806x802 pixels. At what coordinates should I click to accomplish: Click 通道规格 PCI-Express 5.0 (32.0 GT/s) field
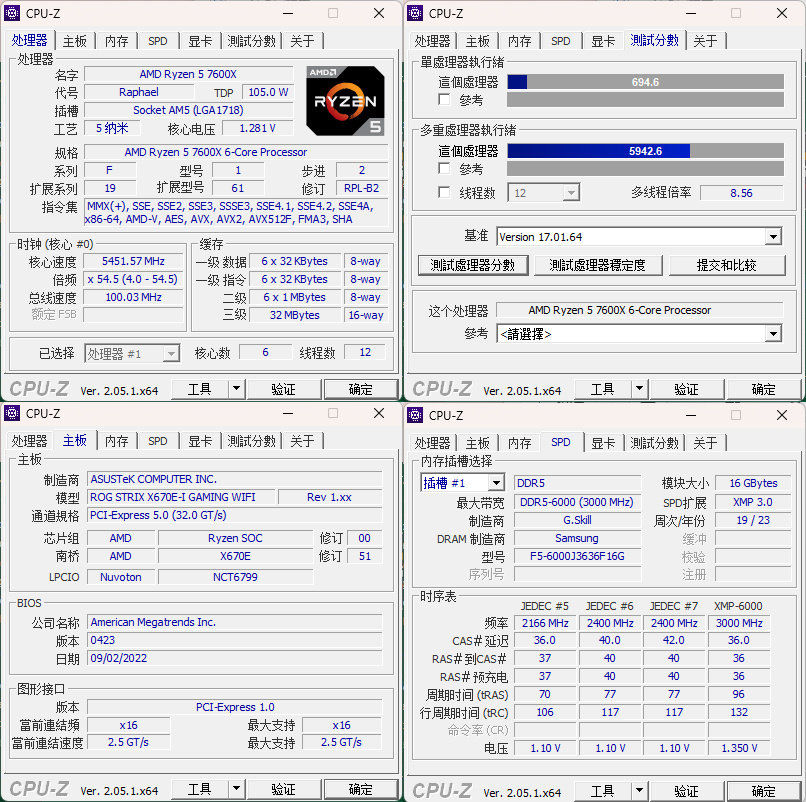pyautogui.click(x=234, y=515)
